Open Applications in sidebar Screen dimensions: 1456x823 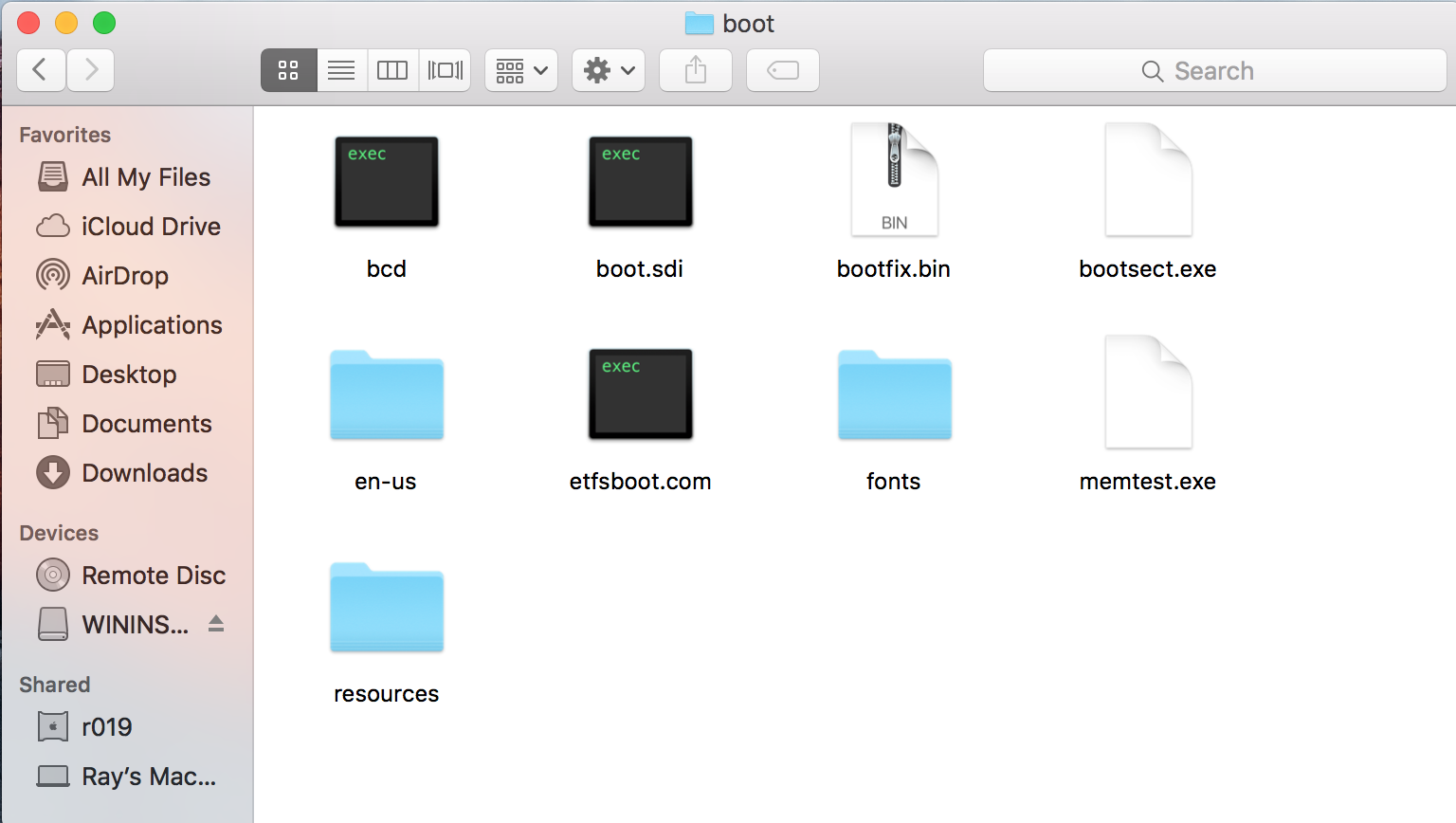click(x=127, y=325)
